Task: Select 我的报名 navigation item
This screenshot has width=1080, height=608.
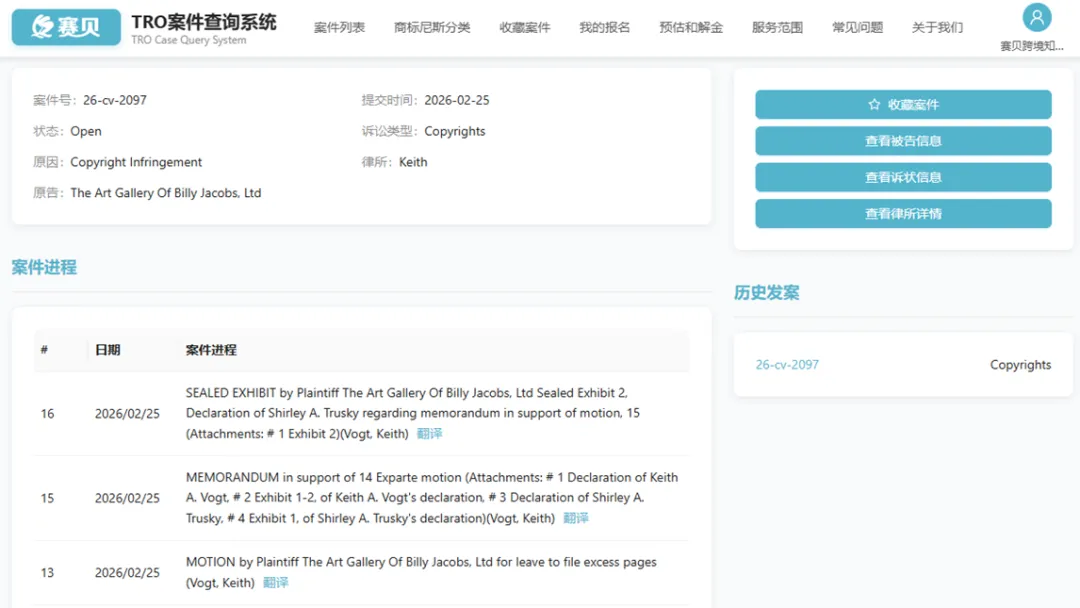Action: coord(605,28)
